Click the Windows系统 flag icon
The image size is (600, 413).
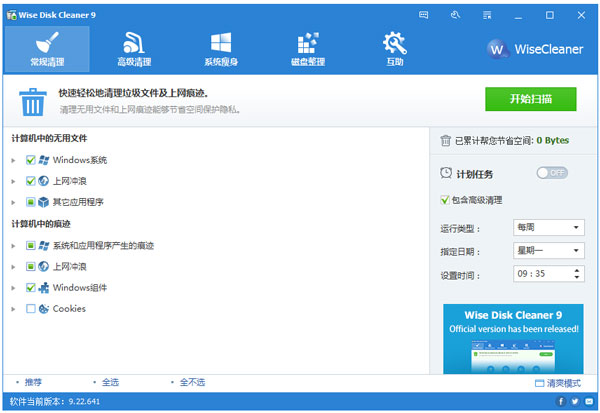tap(44, 160)
